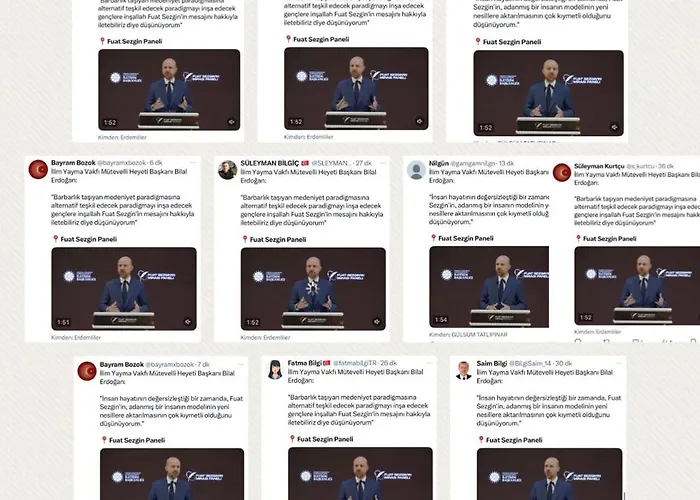This screenshot has width=700, height=500.
Task: Open the Kimden: Erdemliler link under SÜLEYMAN BİLGİÇ's video
Action: coord(265,338)
